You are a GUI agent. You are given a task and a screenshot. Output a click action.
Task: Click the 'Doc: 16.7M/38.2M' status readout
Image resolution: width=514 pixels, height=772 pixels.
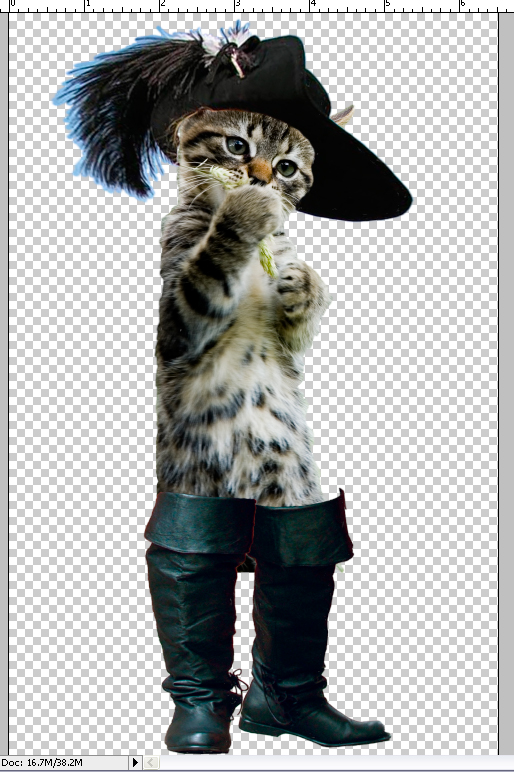pos(42,763)
